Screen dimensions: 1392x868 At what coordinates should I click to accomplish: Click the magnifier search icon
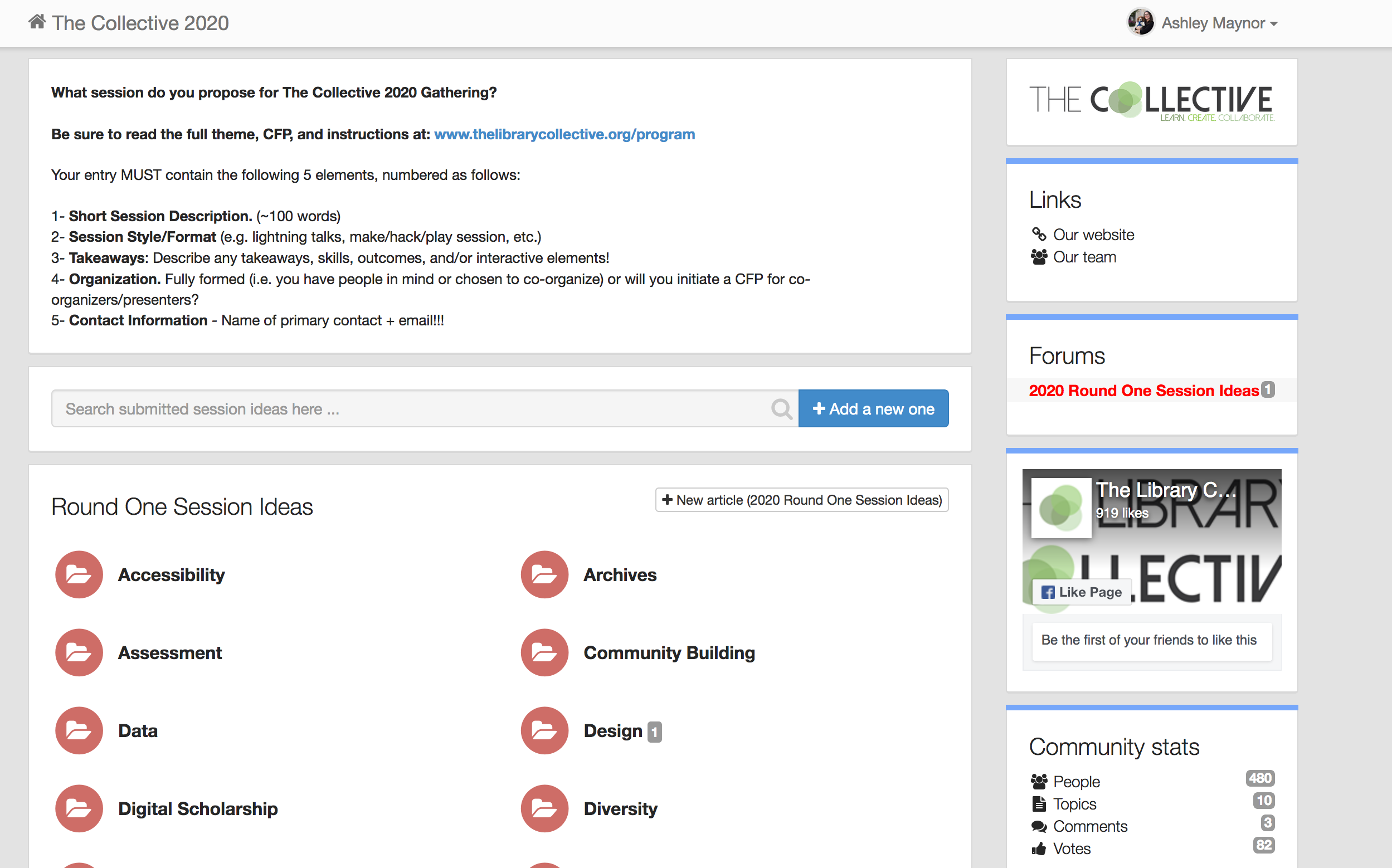tap(781, 409)
